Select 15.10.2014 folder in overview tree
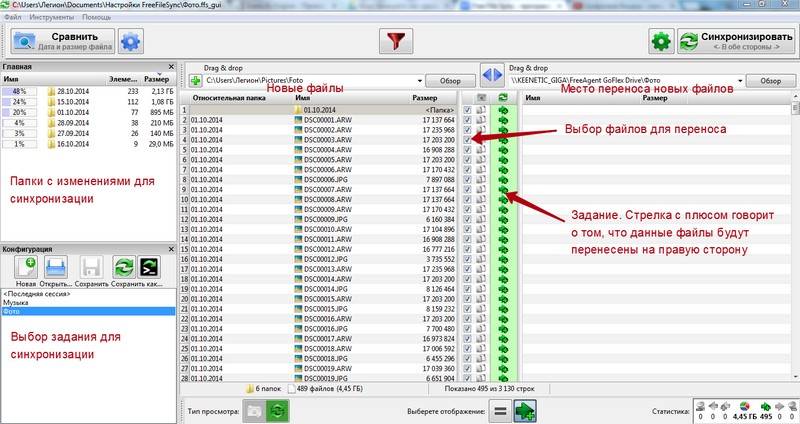800x424 pixels. (88, 102)
